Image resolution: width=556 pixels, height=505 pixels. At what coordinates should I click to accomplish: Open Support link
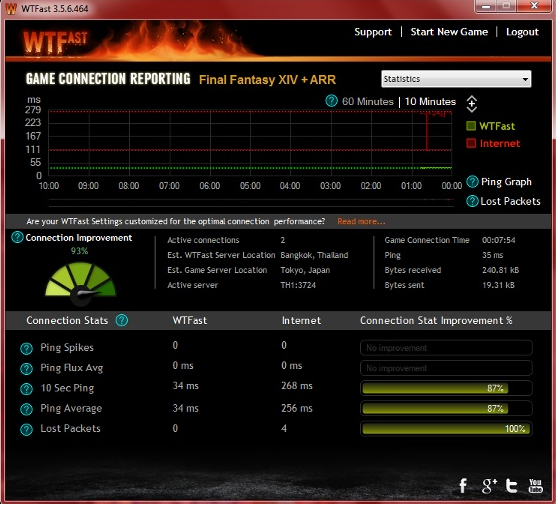point(373,32)
